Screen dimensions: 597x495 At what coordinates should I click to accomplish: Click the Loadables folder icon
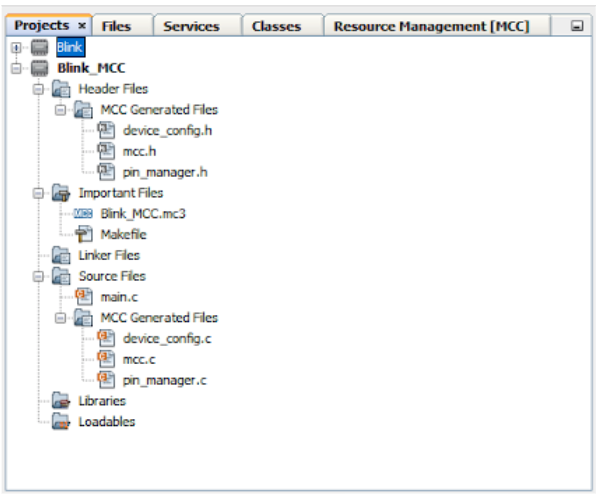click(61, 422)
